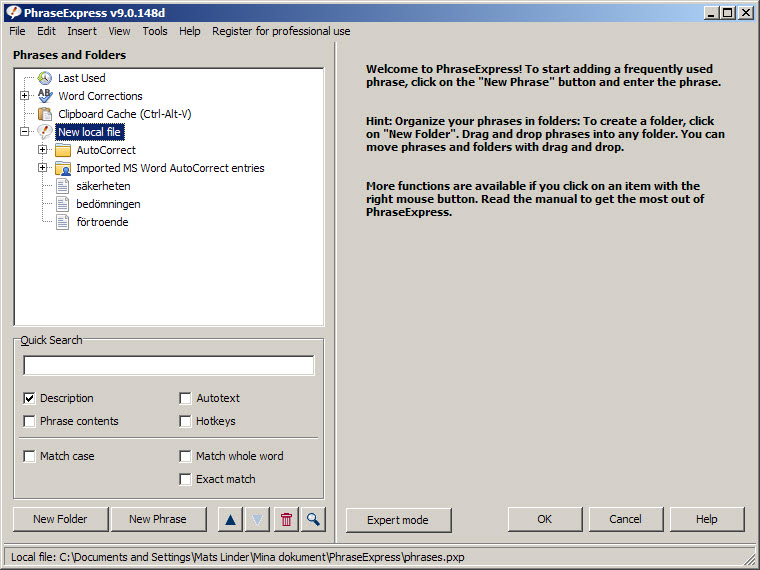Open the Insert menu
This screenshot has width=760, height=570.
82,31
